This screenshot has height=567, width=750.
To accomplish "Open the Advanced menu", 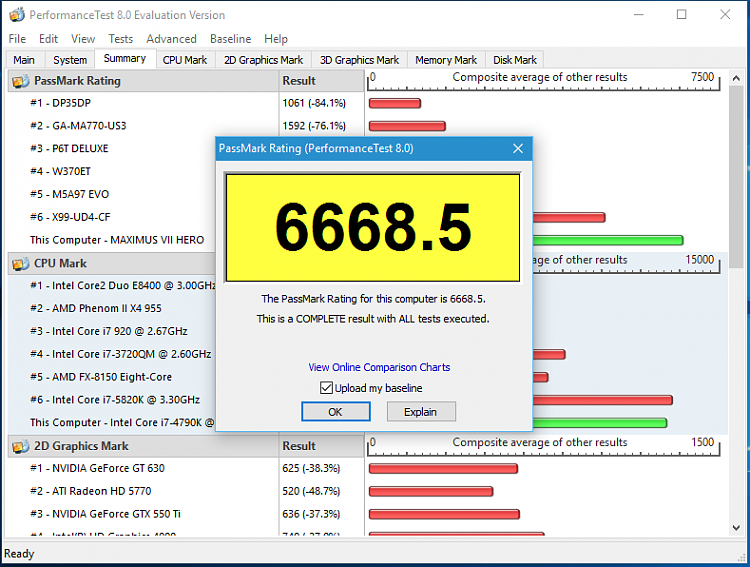I will [171, 39].
